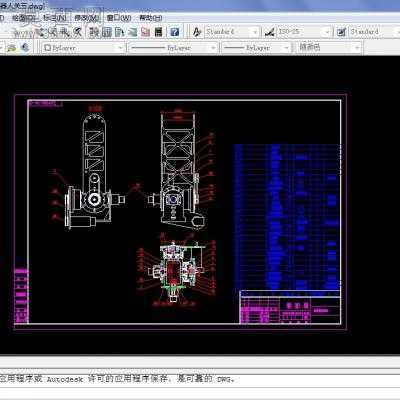The height and width of the screenshot is (400, 400).
Task: Open the DesignCenter icon
Action: [107, 32]
